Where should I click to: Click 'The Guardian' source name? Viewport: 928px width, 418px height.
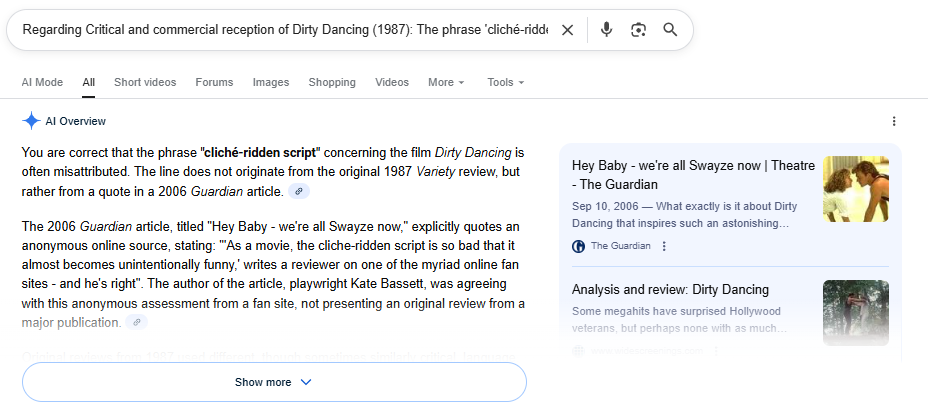[x=621, y=246]
